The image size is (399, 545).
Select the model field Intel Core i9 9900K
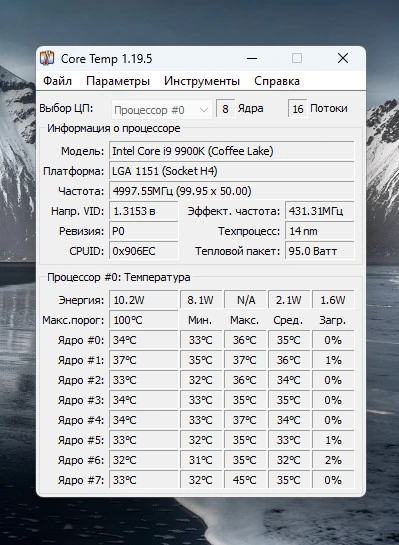coord(231,151)
